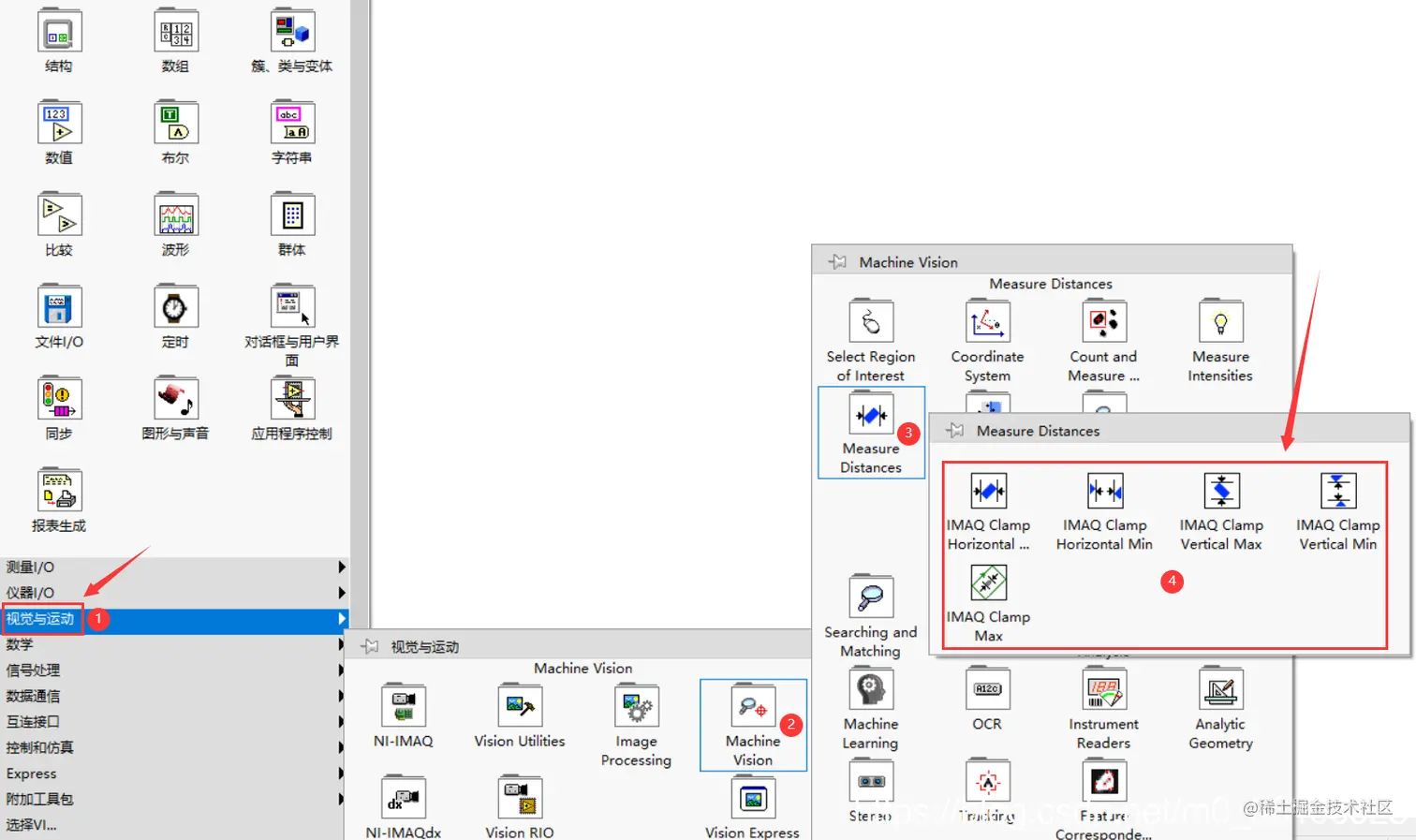
Task: Open the 布尔 (Boolean) palette icon
Action: click(x=175, y=124)
